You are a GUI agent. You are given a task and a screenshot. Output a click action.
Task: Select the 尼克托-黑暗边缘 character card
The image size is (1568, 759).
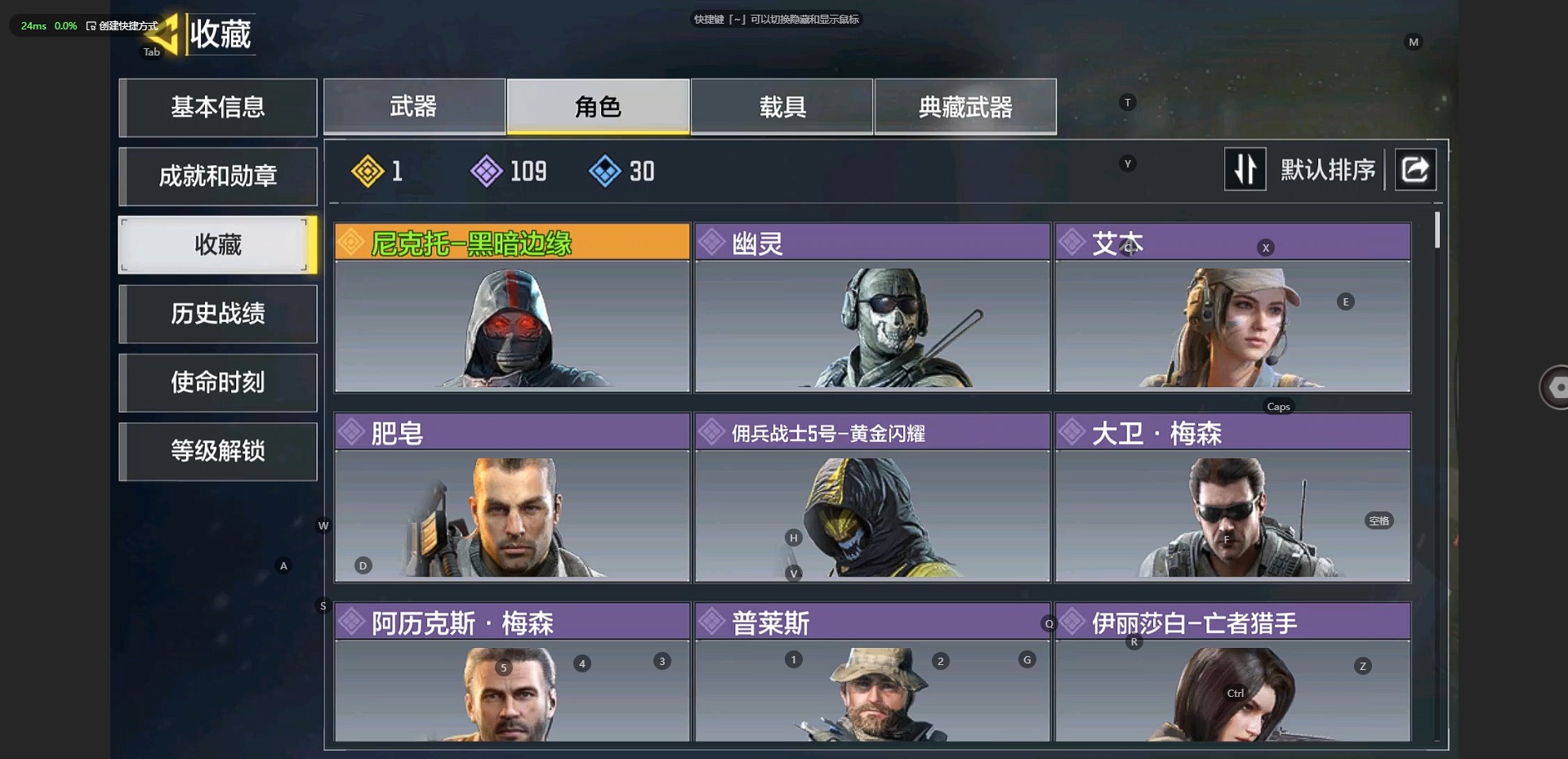point(512,308)
